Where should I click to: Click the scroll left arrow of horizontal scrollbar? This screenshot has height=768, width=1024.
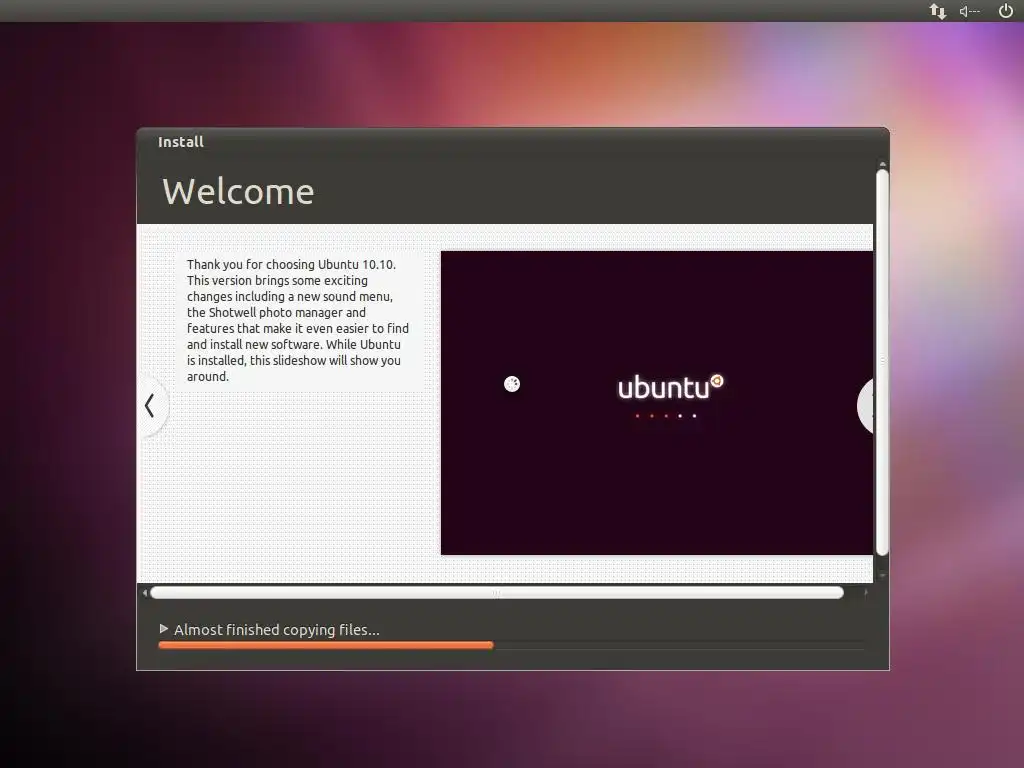pyautogui.click(x=144, y=593)
